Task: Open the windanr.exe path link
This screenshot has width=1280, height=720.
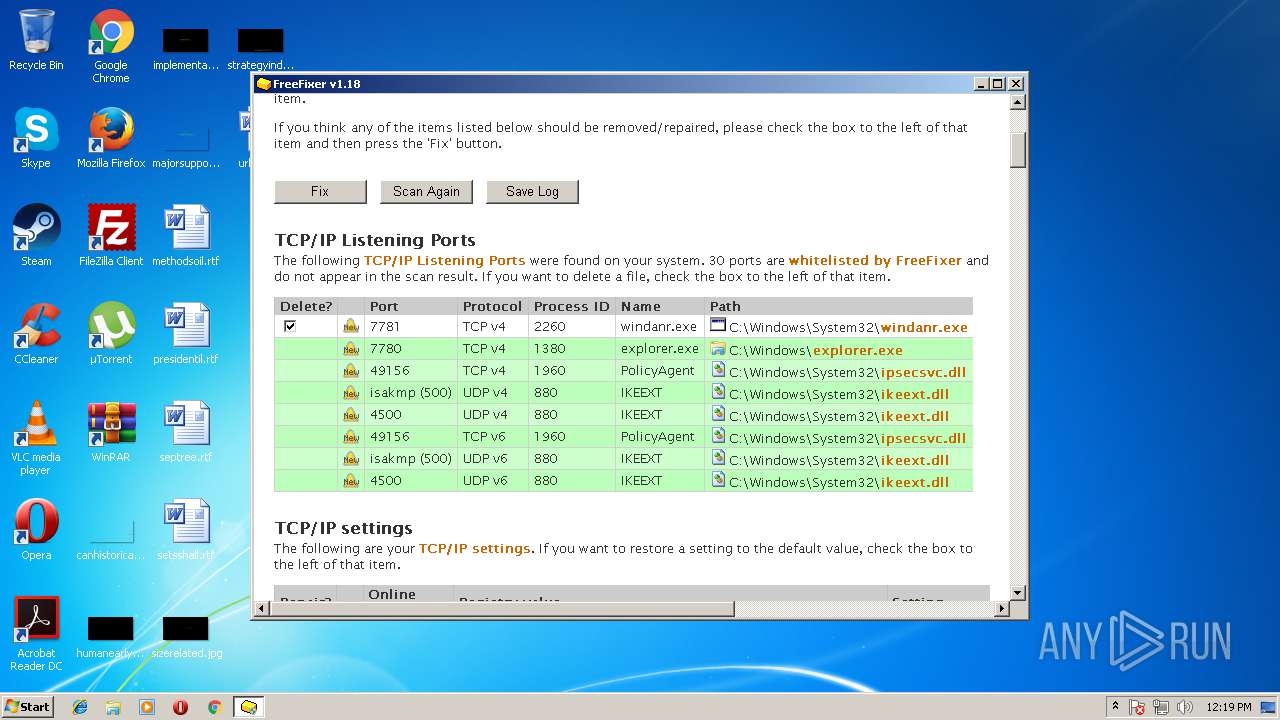Action: pyautogui.click(x=924, y=327)
